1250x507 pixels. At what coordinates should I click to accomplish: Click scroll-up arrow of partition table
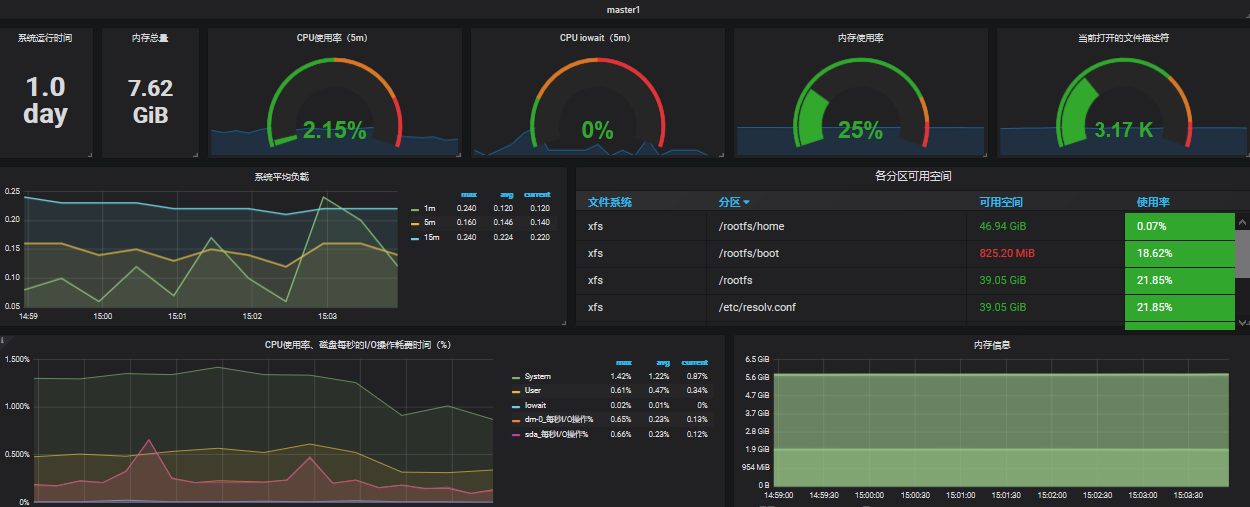point(1243,222)
